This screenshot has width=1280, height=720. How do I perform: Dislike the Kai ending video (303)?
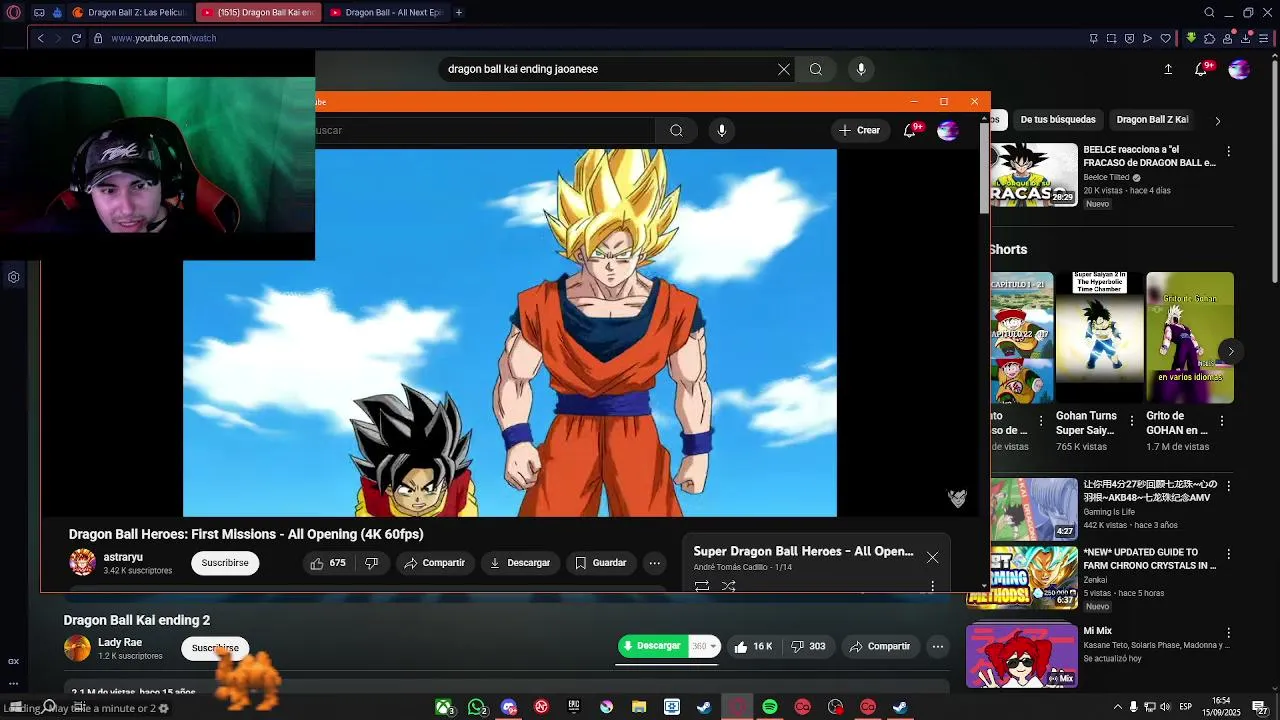808,647
